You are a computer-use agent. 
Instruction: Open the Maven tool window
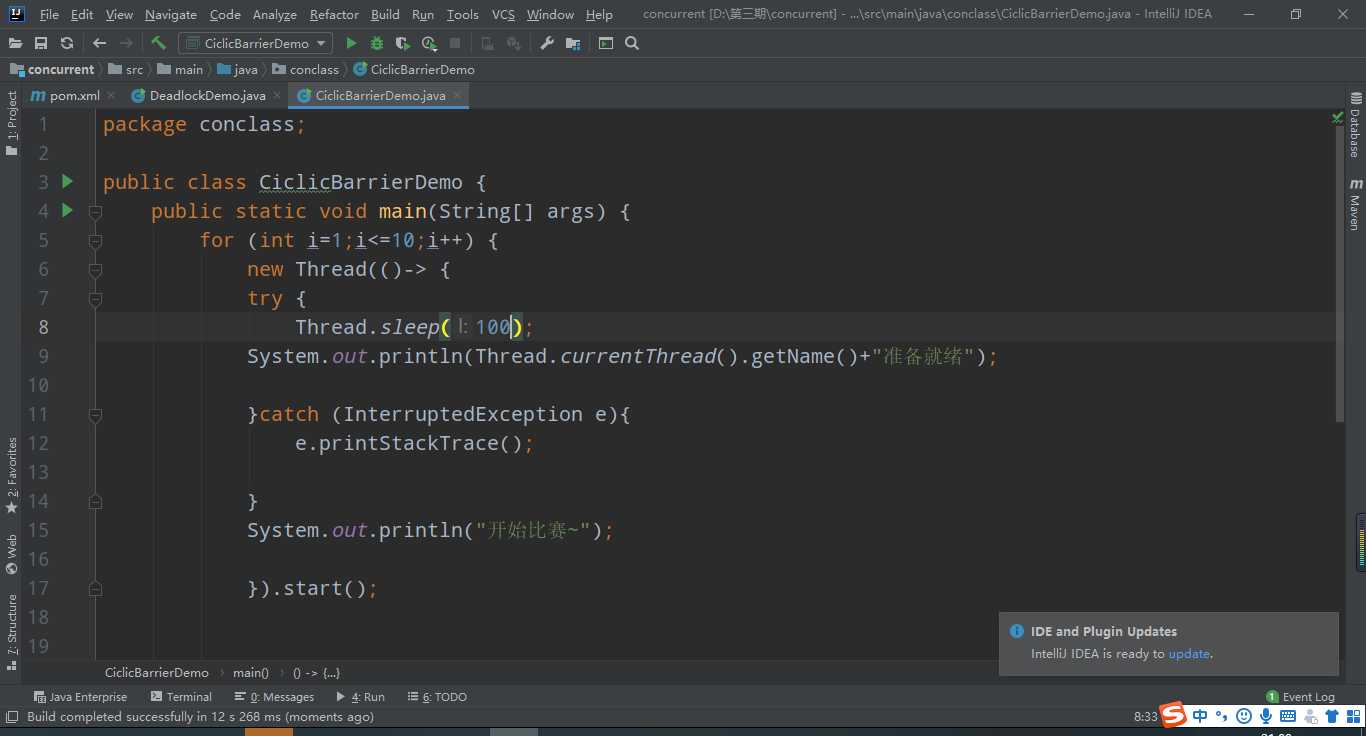pos(1355,205)
